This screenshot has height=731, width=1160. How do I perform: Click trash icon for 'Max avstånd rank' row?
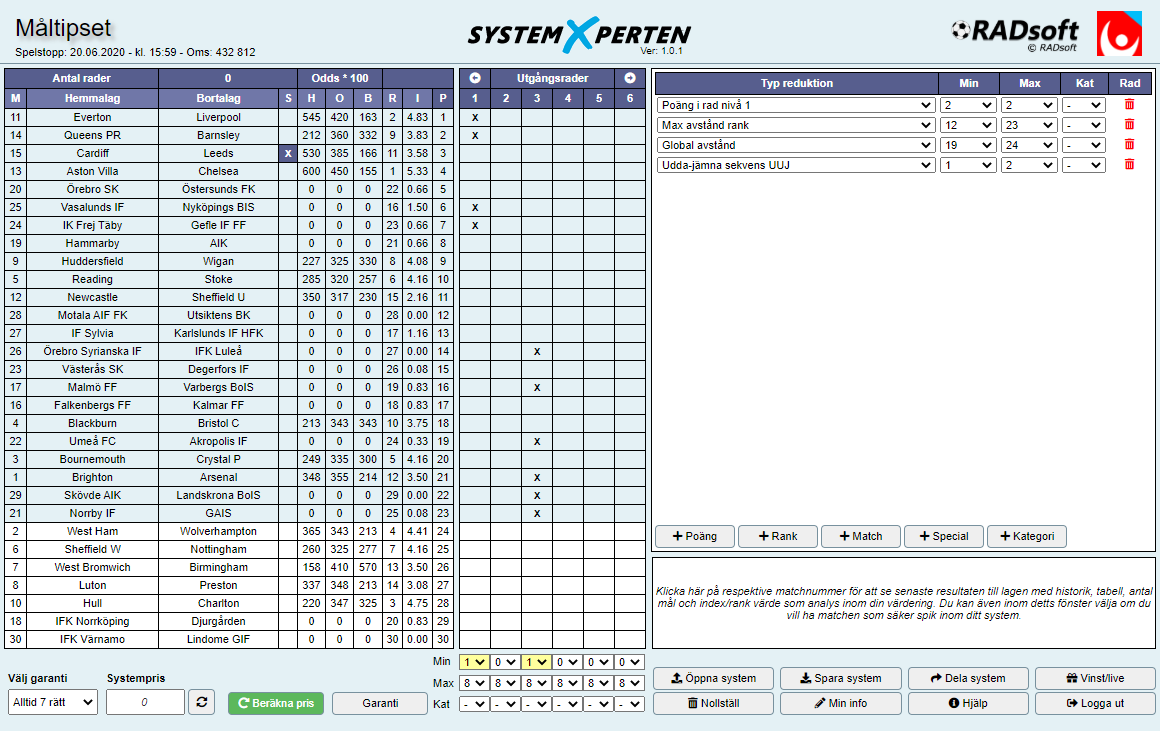(x=1129, y=125)
